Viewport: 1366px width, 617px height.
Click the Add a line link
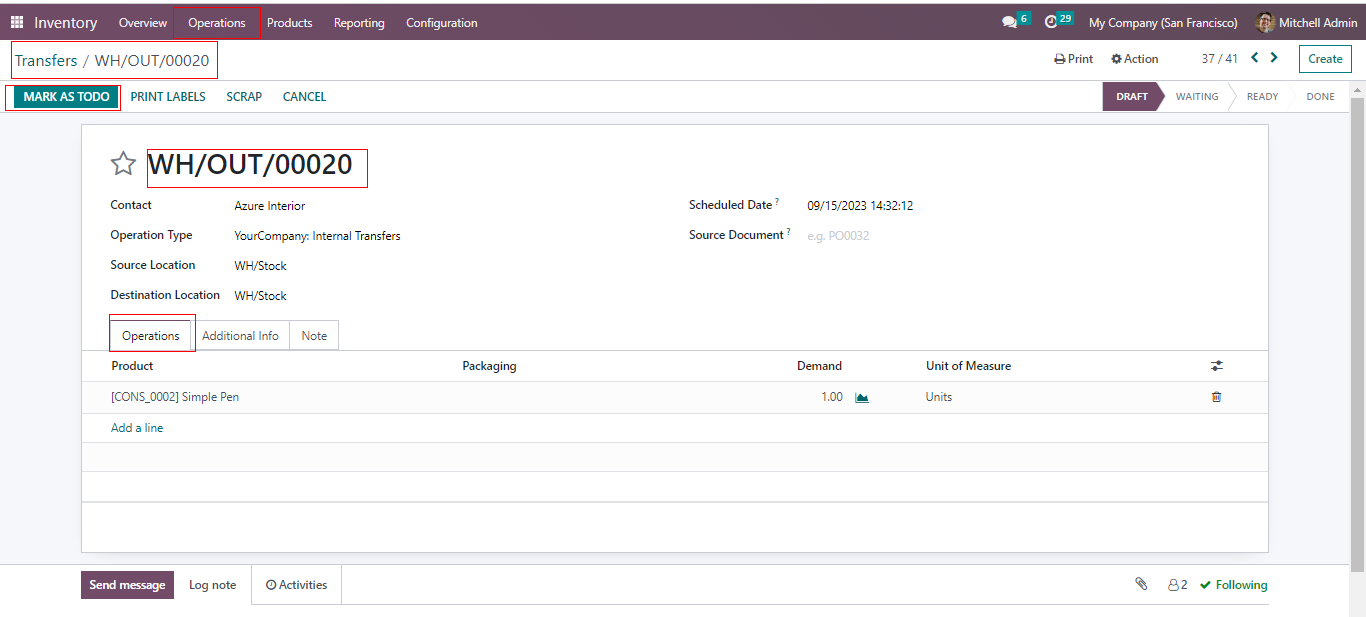coord(137,428)
